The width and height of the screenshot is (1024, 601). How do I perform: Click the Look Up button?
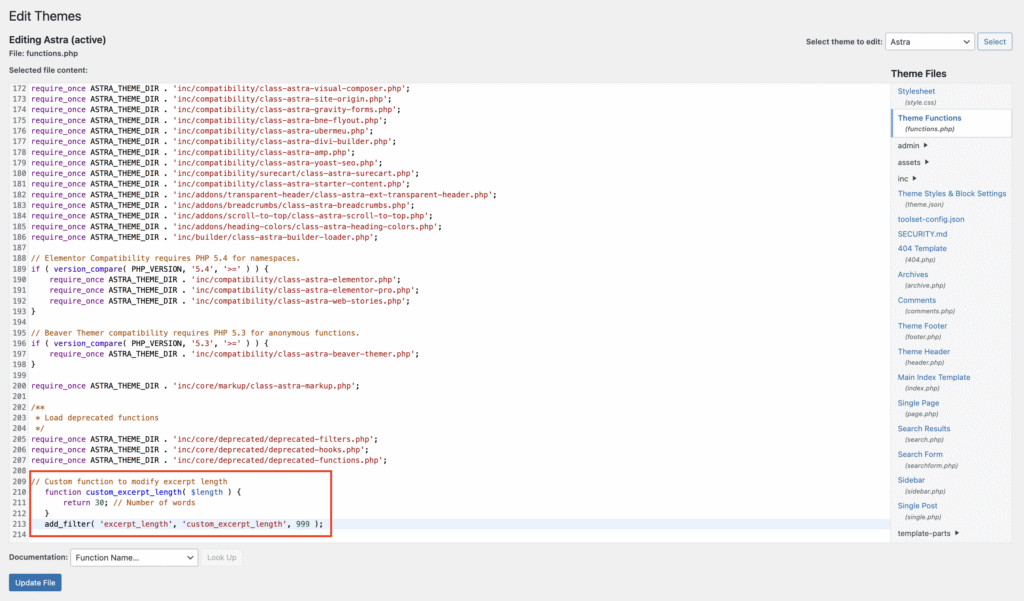(221, 559)
